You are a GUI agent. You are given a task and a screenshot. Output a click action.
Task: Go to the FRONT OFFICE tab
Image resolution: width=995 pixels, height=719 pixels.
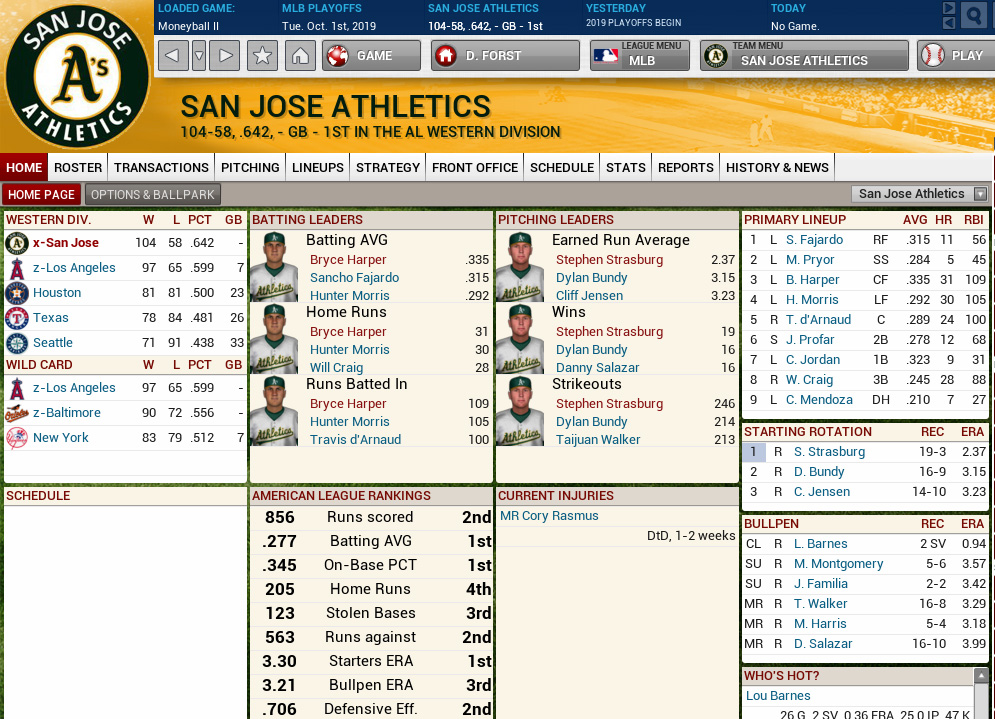(475, 168)
